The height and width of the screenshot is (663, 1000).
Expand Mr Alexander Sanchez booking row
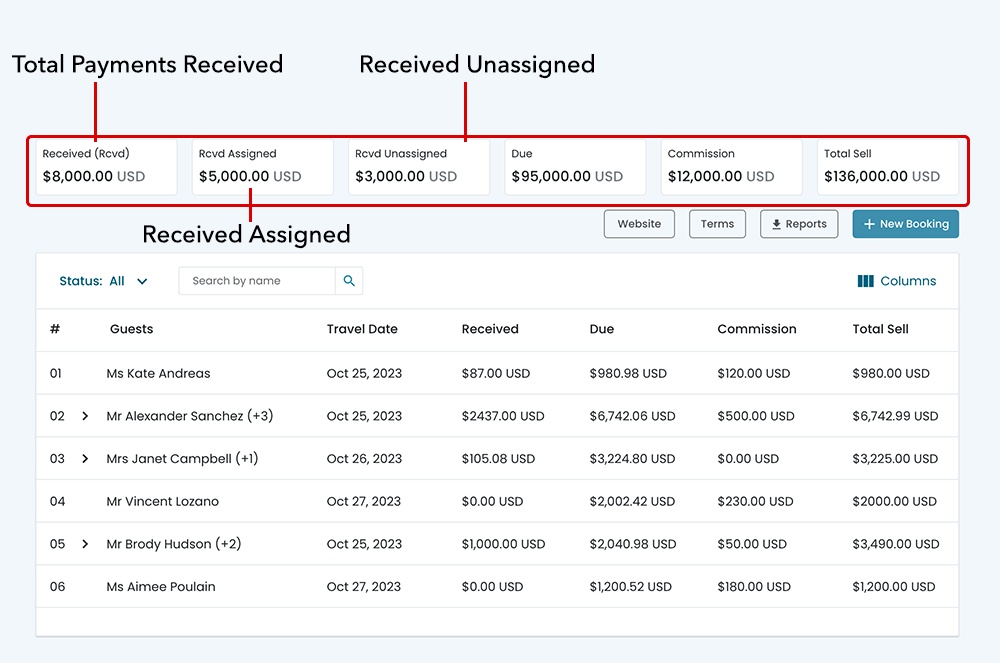tap(85, 416)
